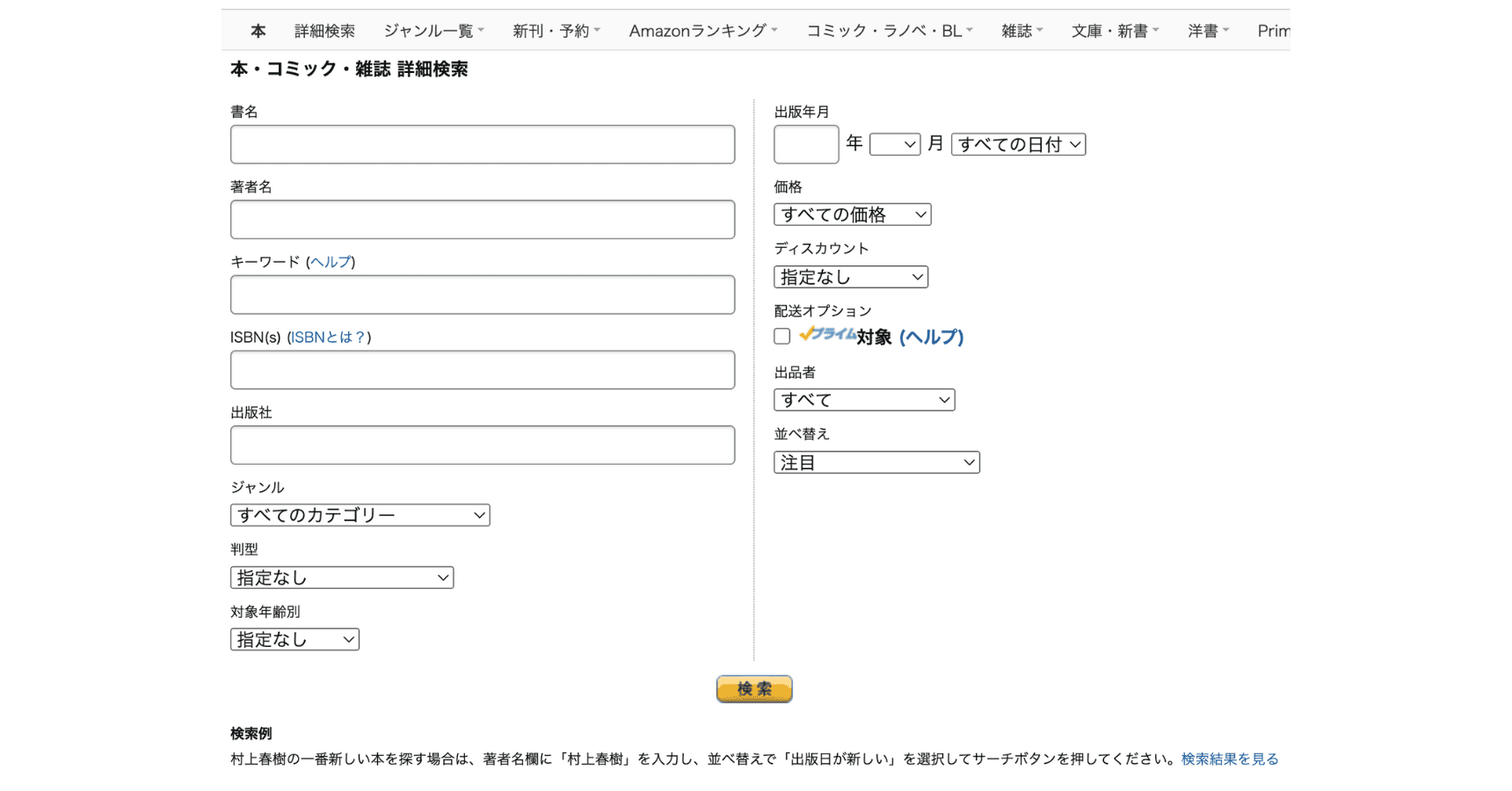Open the 判型 book format dropdown

[x=341, y=577]
